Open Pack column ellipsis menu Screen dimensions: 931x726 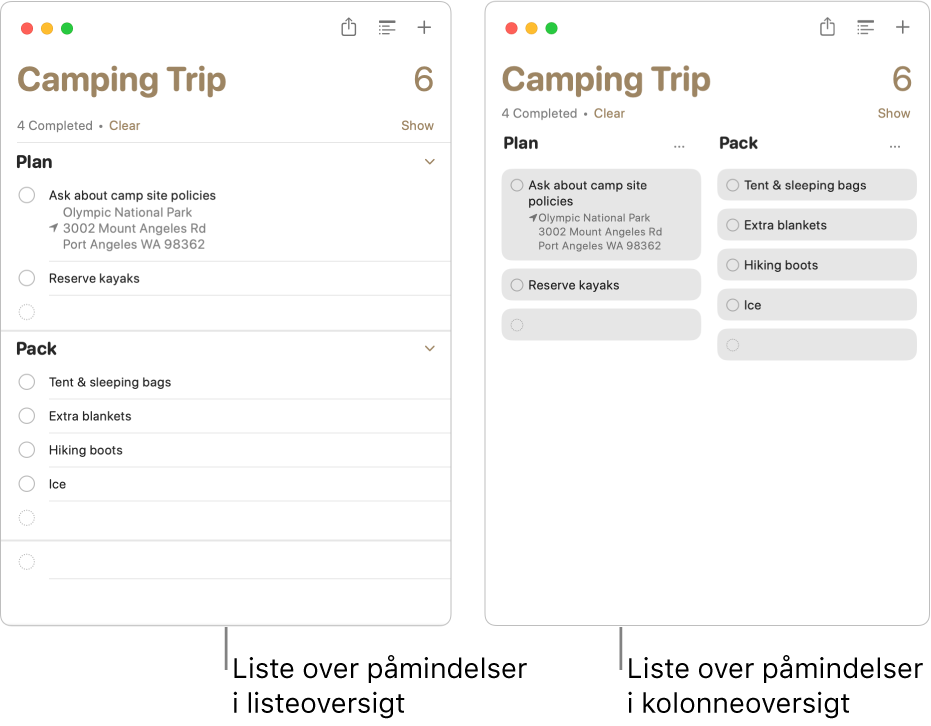click(895, 146)
